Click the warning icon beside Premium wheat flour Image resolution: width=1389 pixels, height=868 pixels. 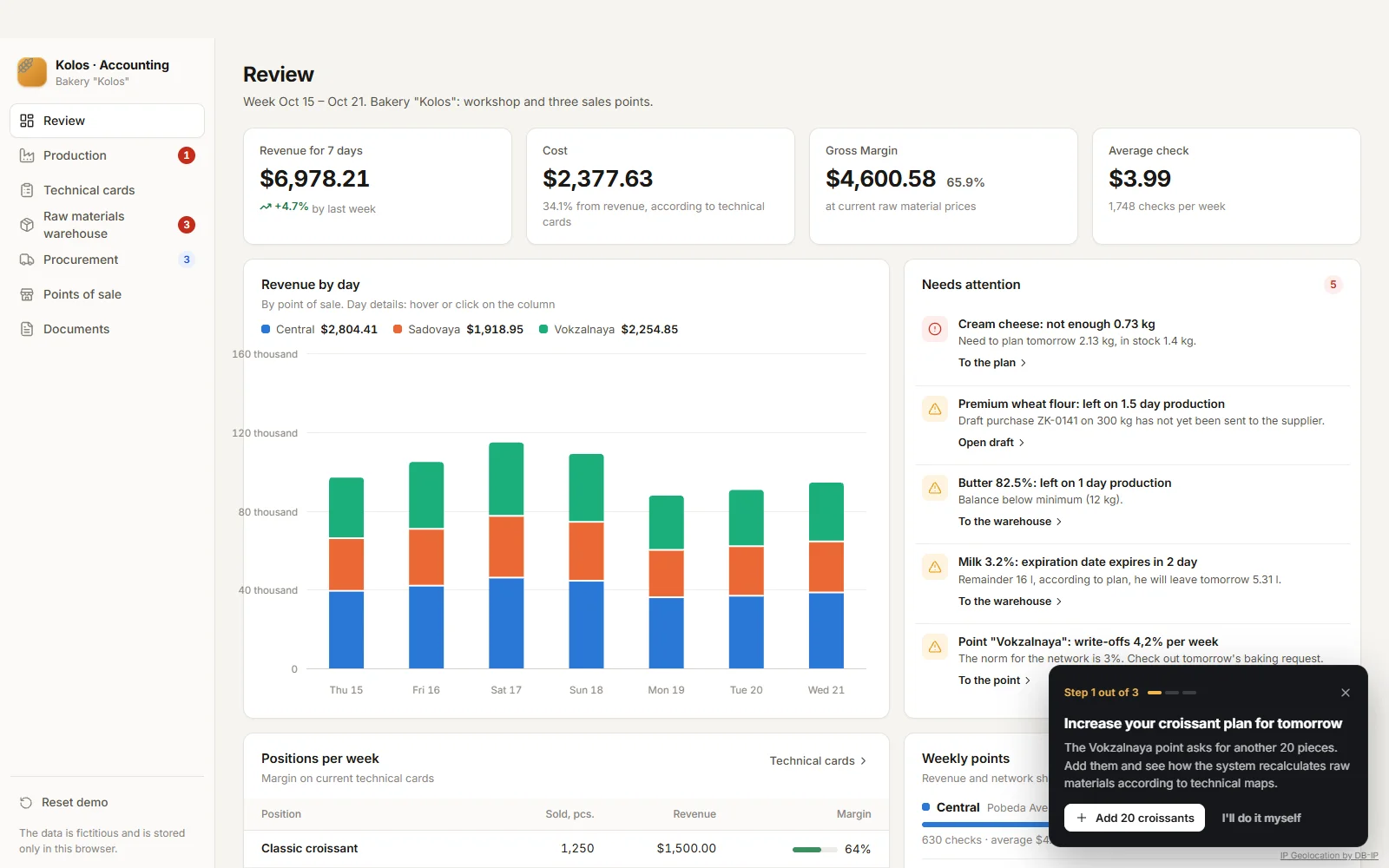[x=935, y=409]
